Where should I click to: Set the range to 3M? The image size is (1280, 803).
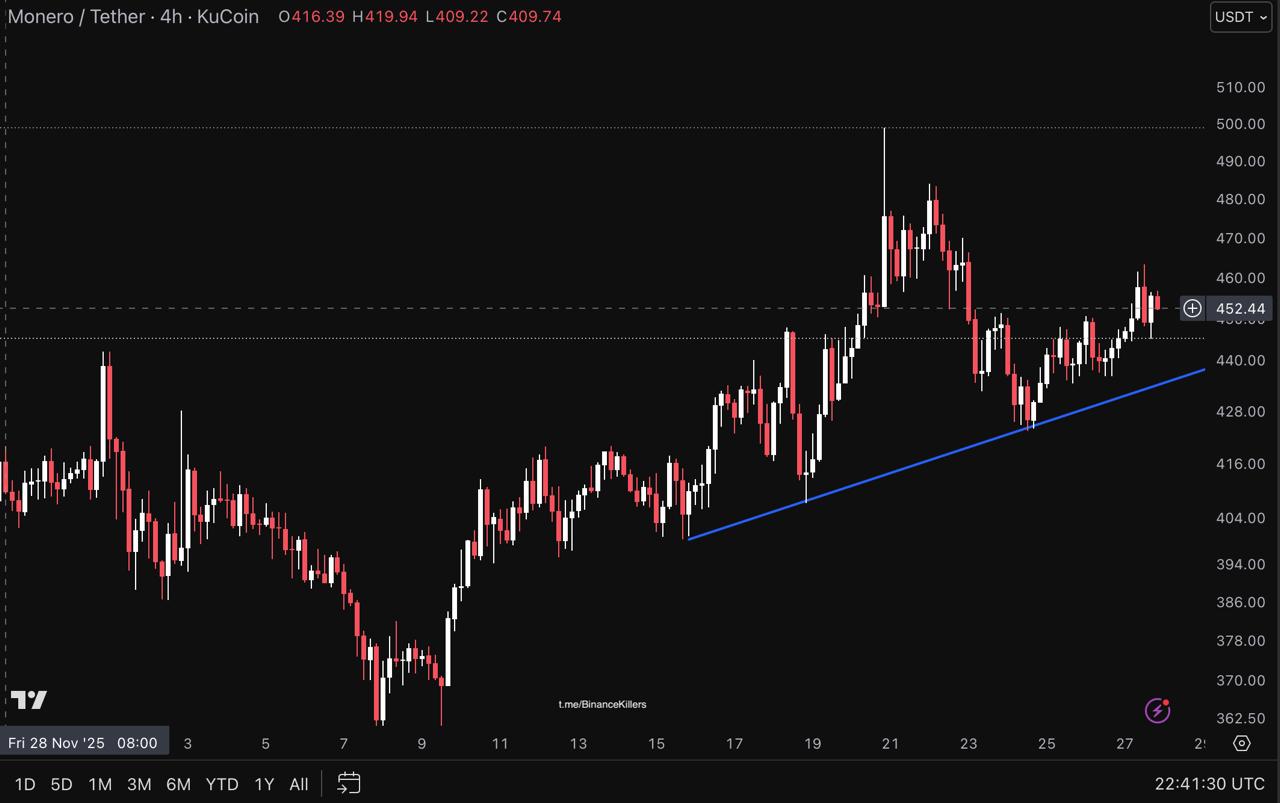point(139,784)
